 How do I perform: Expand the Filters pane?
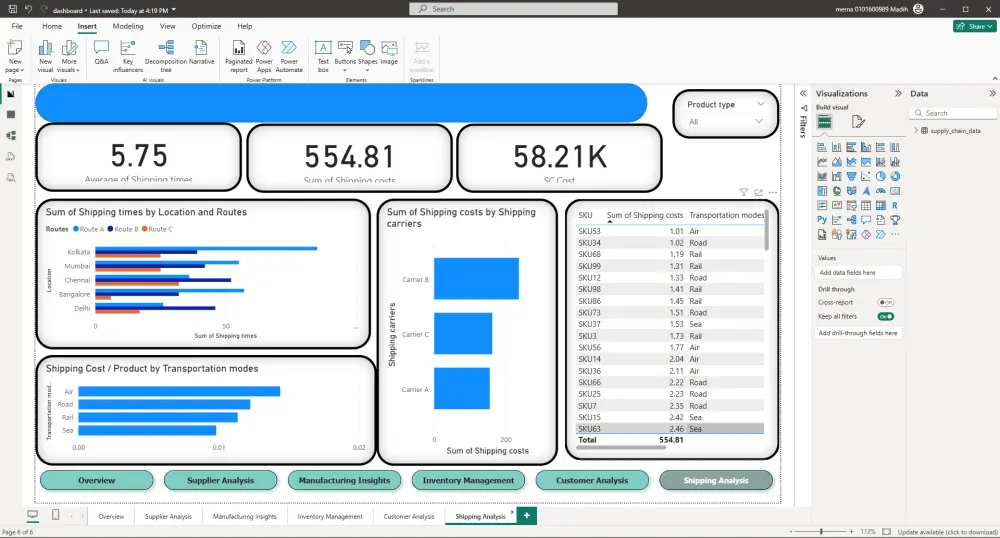803,93
